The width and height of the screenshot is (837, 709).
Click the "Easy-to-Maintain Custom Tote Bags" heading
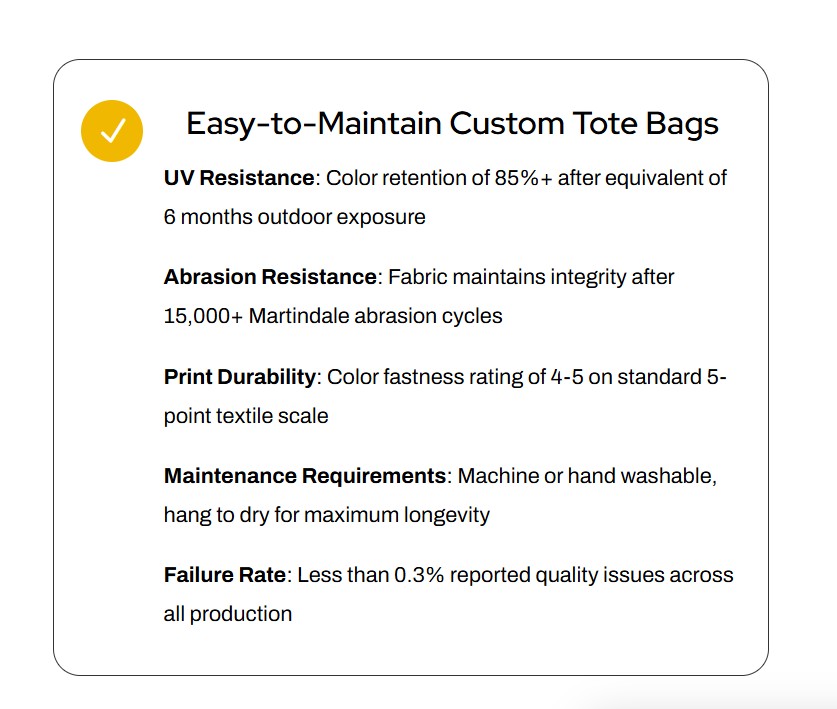click(452, 124)
